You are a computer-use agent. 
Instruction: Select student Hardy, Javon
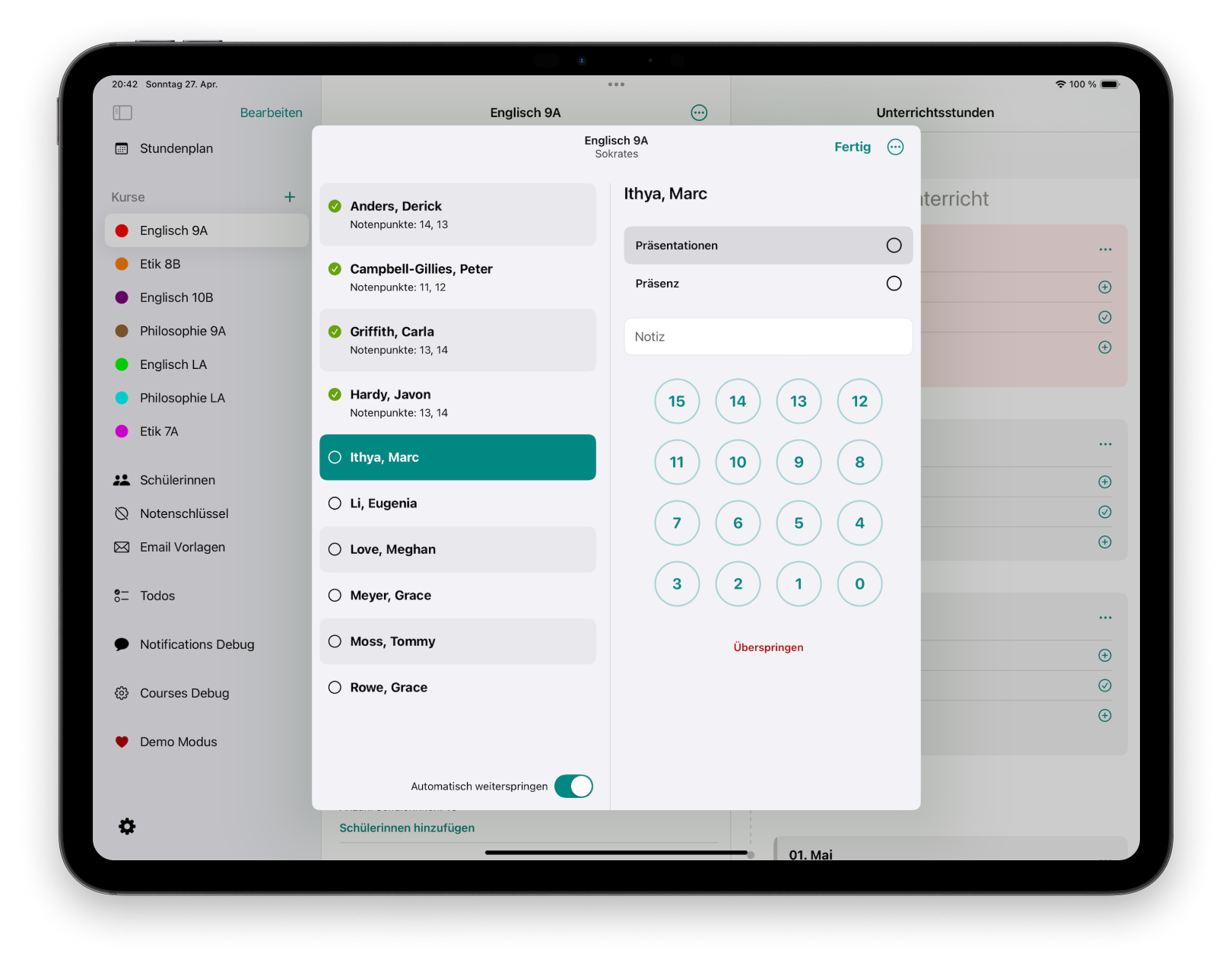coord(458,403)
